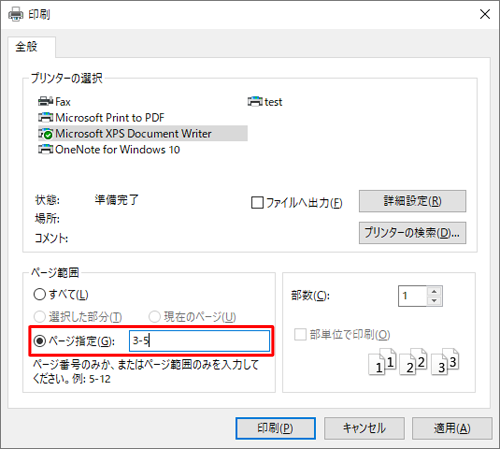Decrease copies with the down arrow
Image resolution: width=500 pixels, height=449 pixels.
click(x=434, y=301)
